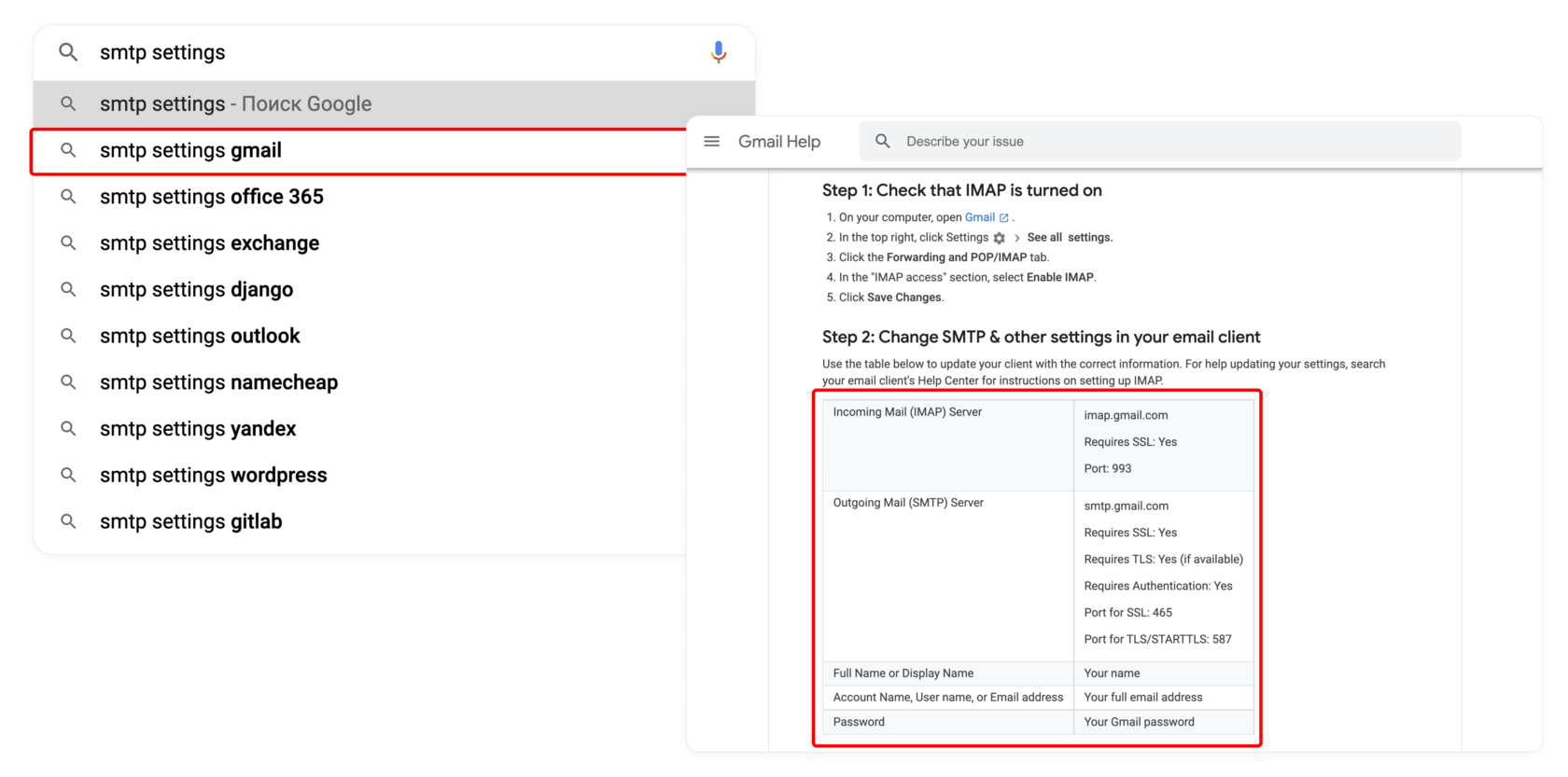The image size is (1568, 777).
Task: Click the 'Describe your issue' search field
Action: click(1160, 142)
